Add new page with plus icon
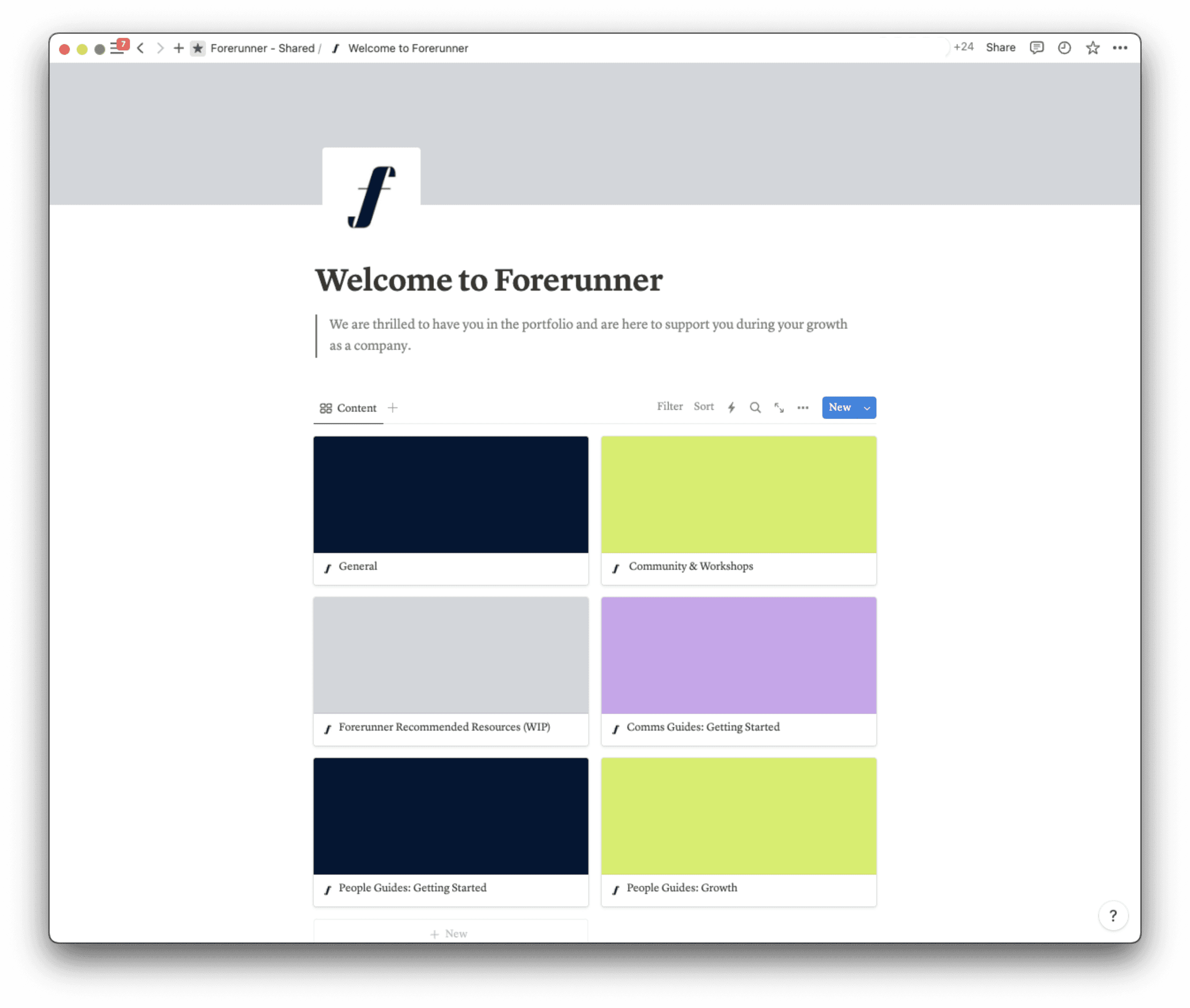 [179, 49]
